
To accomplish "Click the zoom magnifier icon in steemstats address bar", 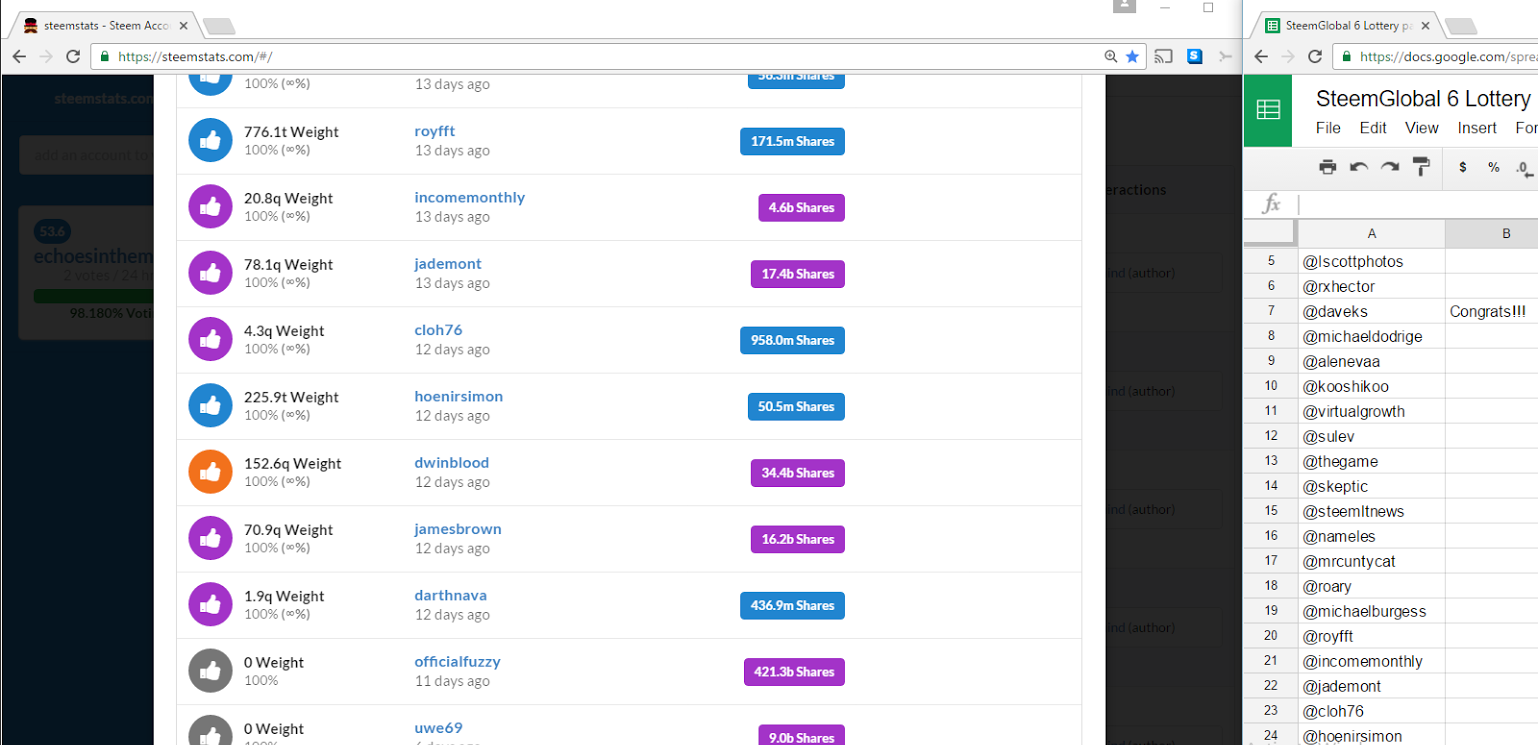I will coord(1110,57).
